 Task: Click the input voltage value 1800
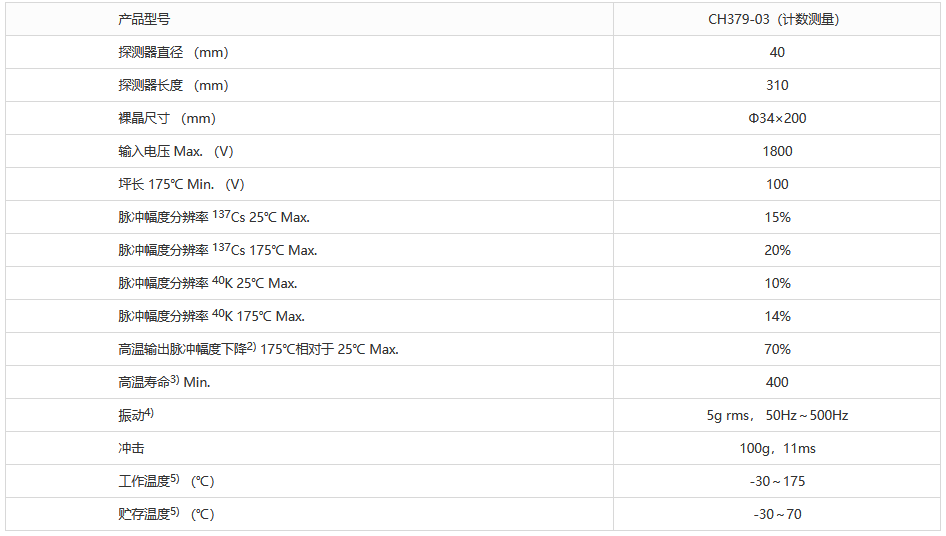coord(777,151)
